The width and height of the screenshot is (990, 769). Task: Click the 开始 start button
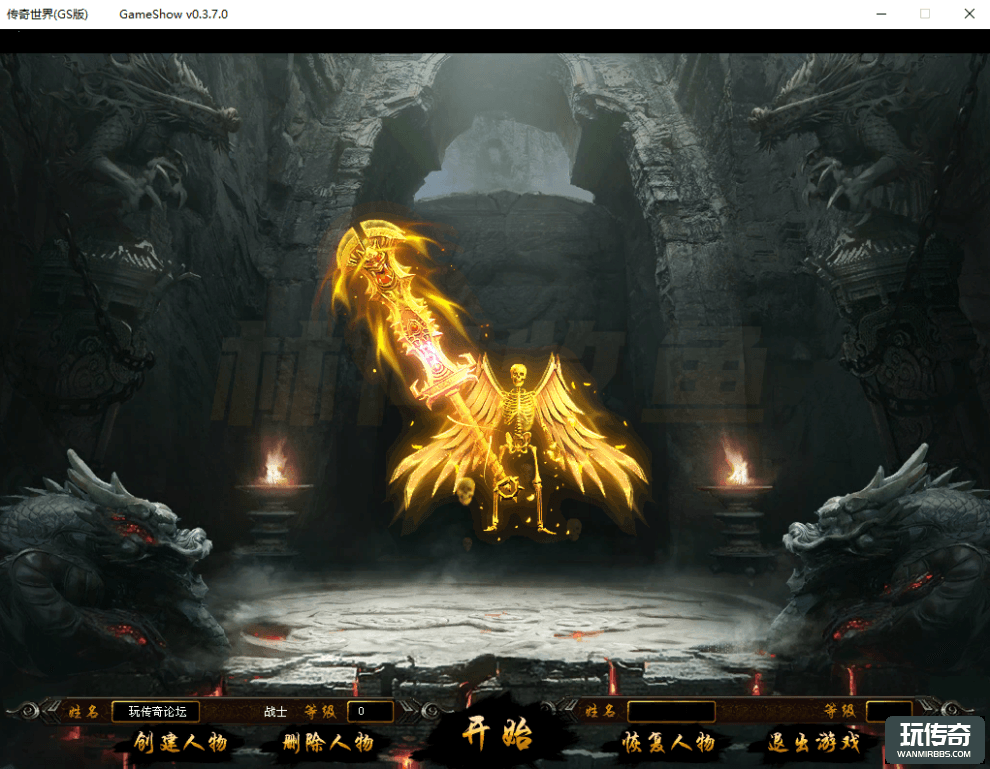pos(497,735)
